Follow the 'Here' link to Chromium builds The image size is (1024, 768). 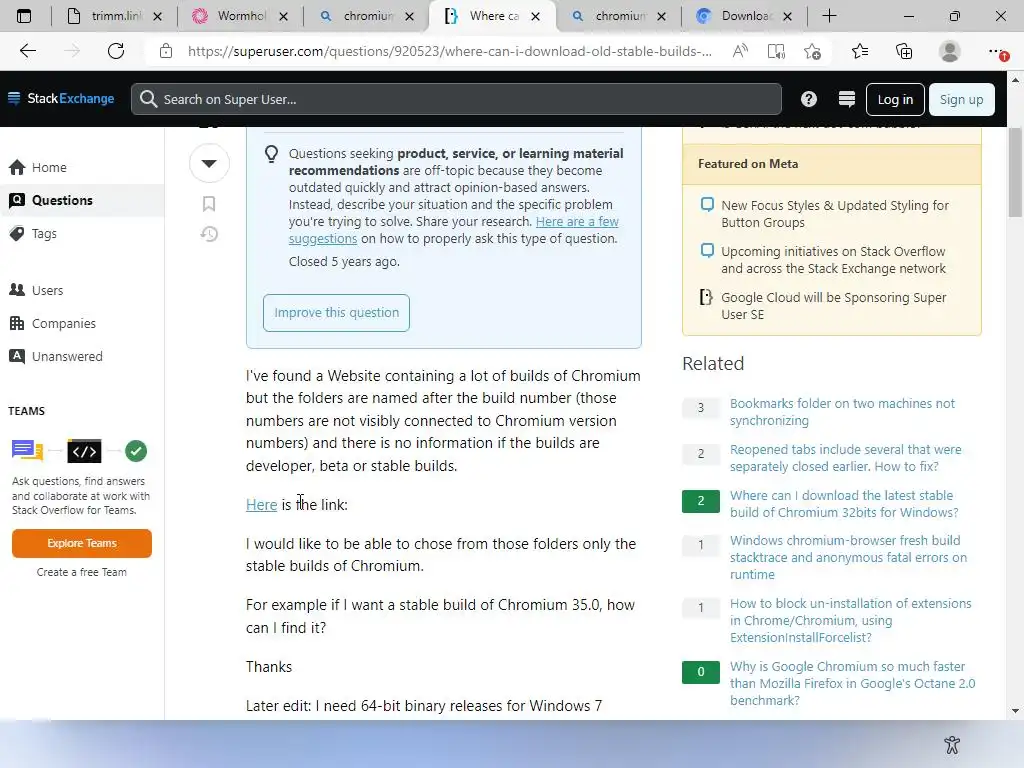261,505
